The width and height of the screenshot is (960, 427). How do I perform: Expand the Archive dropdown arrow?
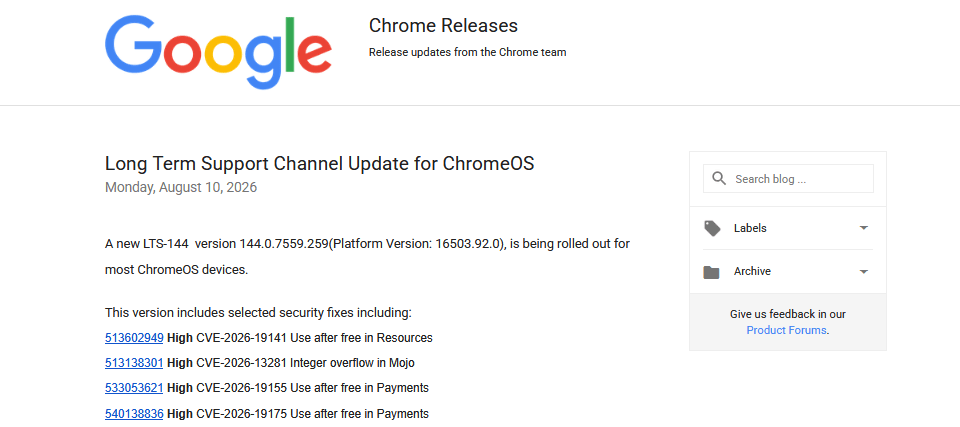pos(864,271)
